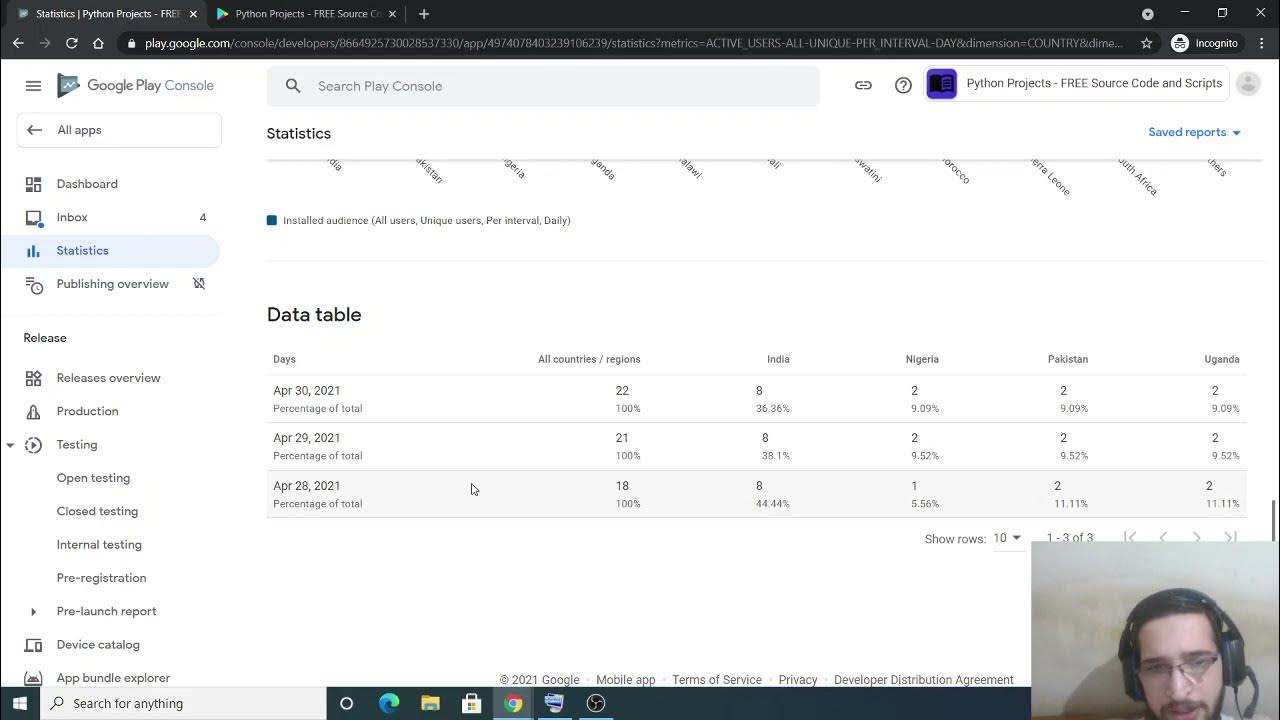Open the Show rows count dropdown

(x=1007, y=538)
